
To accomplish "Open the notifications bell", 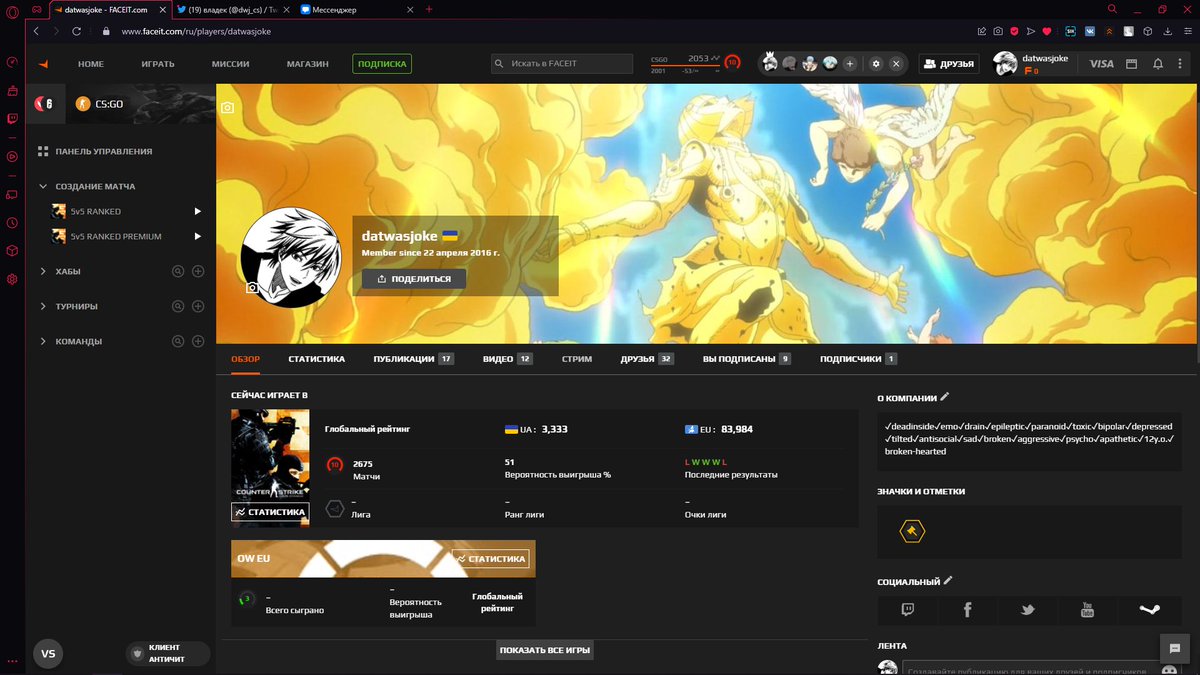I will (x=1158, y=64).
